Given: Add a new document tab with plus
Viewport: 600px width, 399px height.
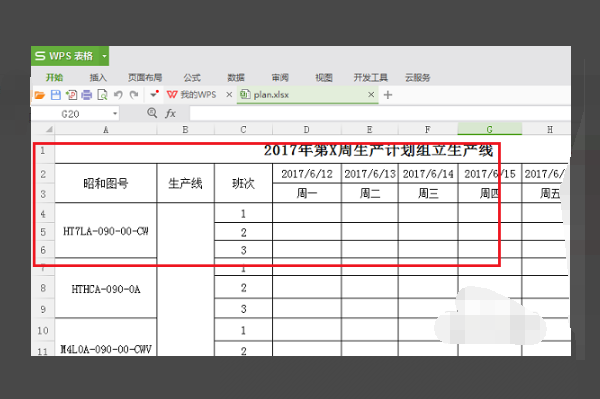Looking at the screenshot, I should click(388, 94).
